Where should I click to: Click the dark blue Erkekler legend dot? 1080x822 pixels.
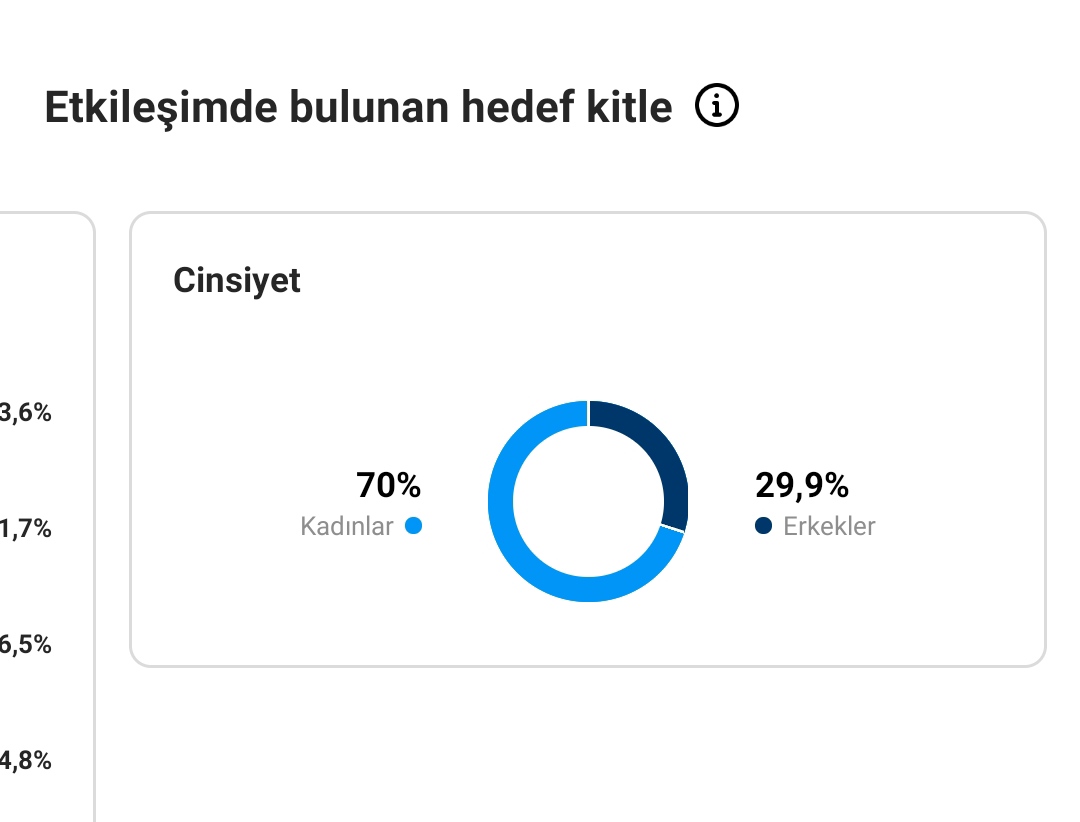[x=763, y=526]
